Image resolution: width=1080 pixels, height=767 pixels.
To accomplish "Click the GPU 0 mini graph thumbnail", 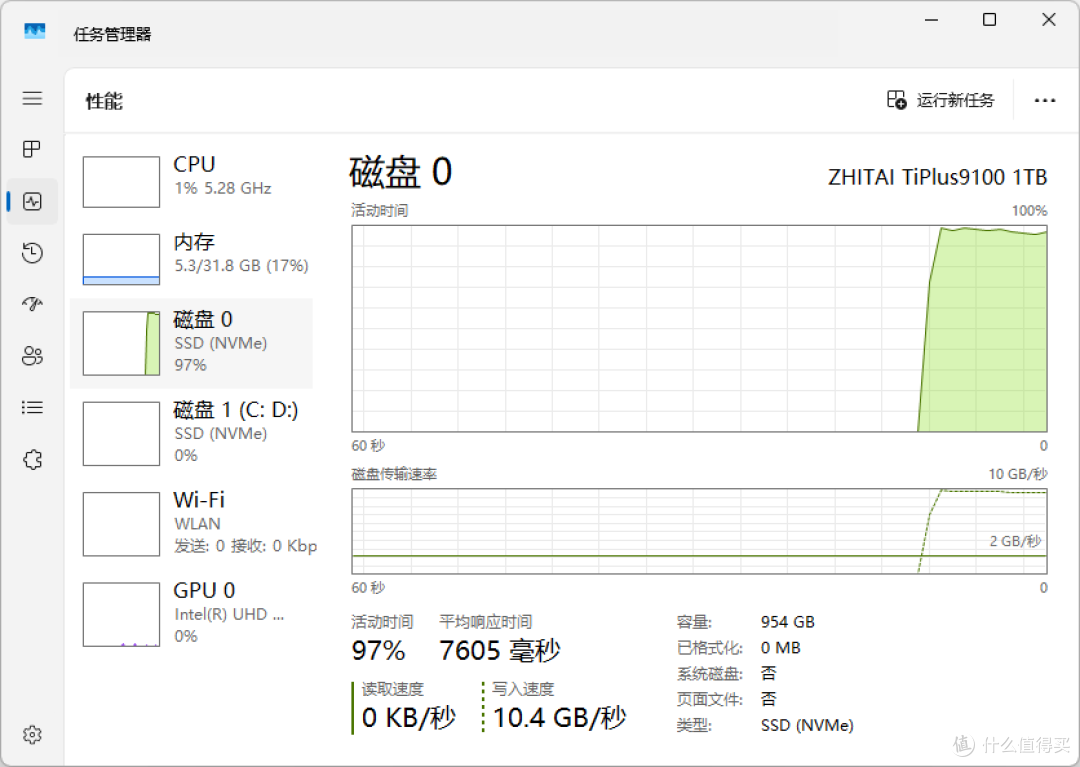I will coord(121,614).
